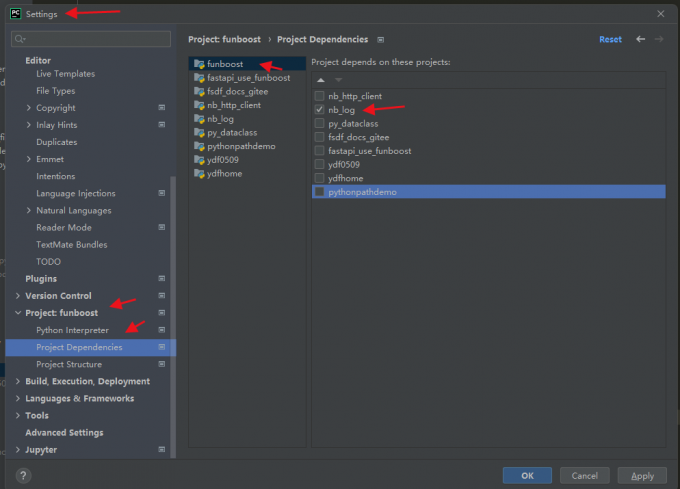Focus the settings search field

coord(91,39)
